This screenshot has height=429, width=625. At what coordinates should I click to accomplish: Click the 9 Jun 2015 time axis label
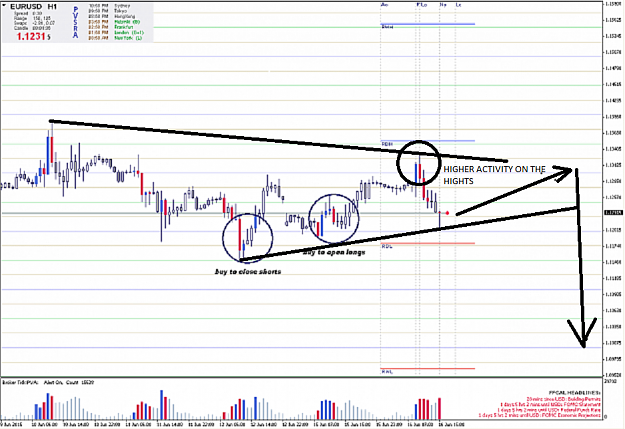tap(12, 424)
